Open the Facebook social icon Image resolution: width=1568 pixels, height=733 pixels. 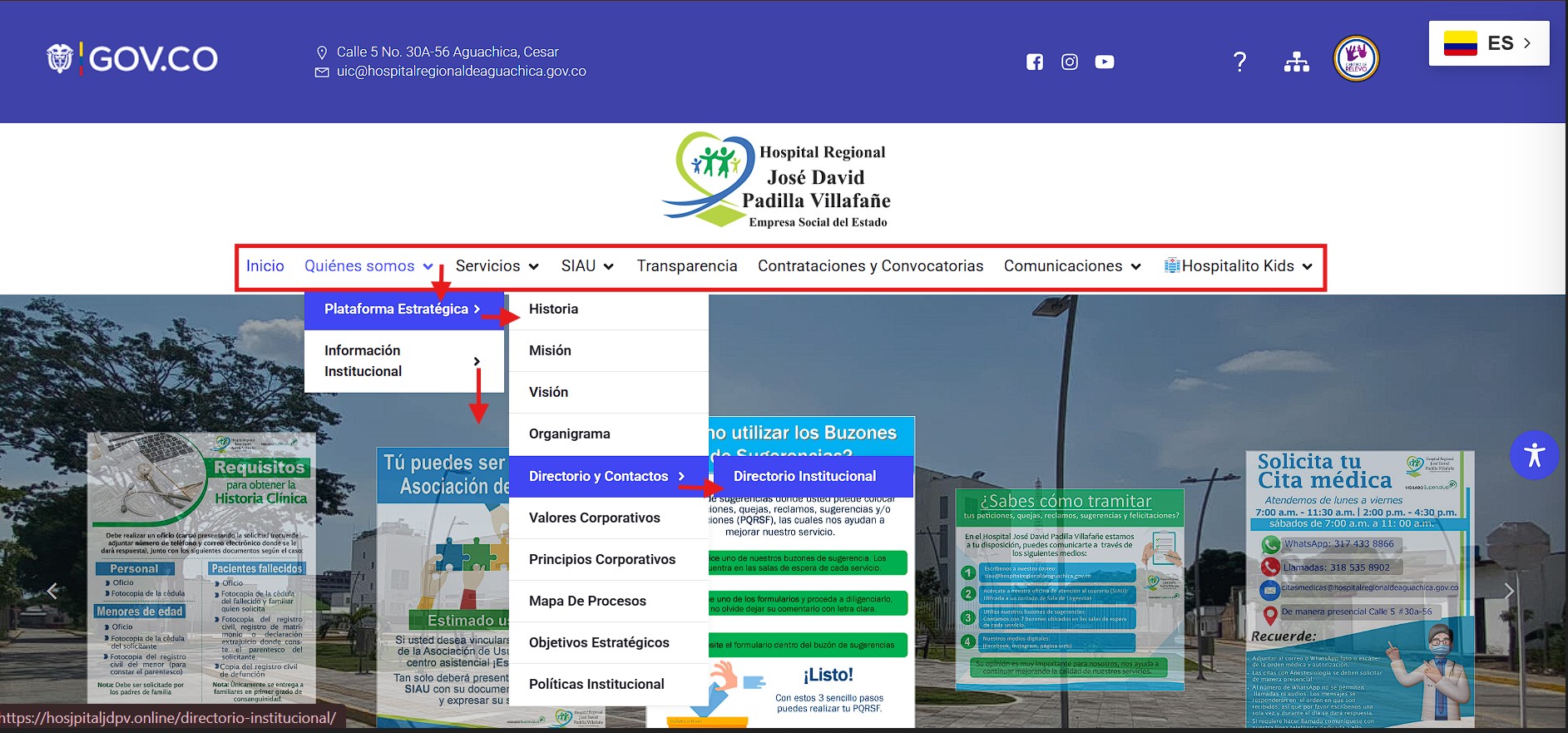(x=1034, y=62)
